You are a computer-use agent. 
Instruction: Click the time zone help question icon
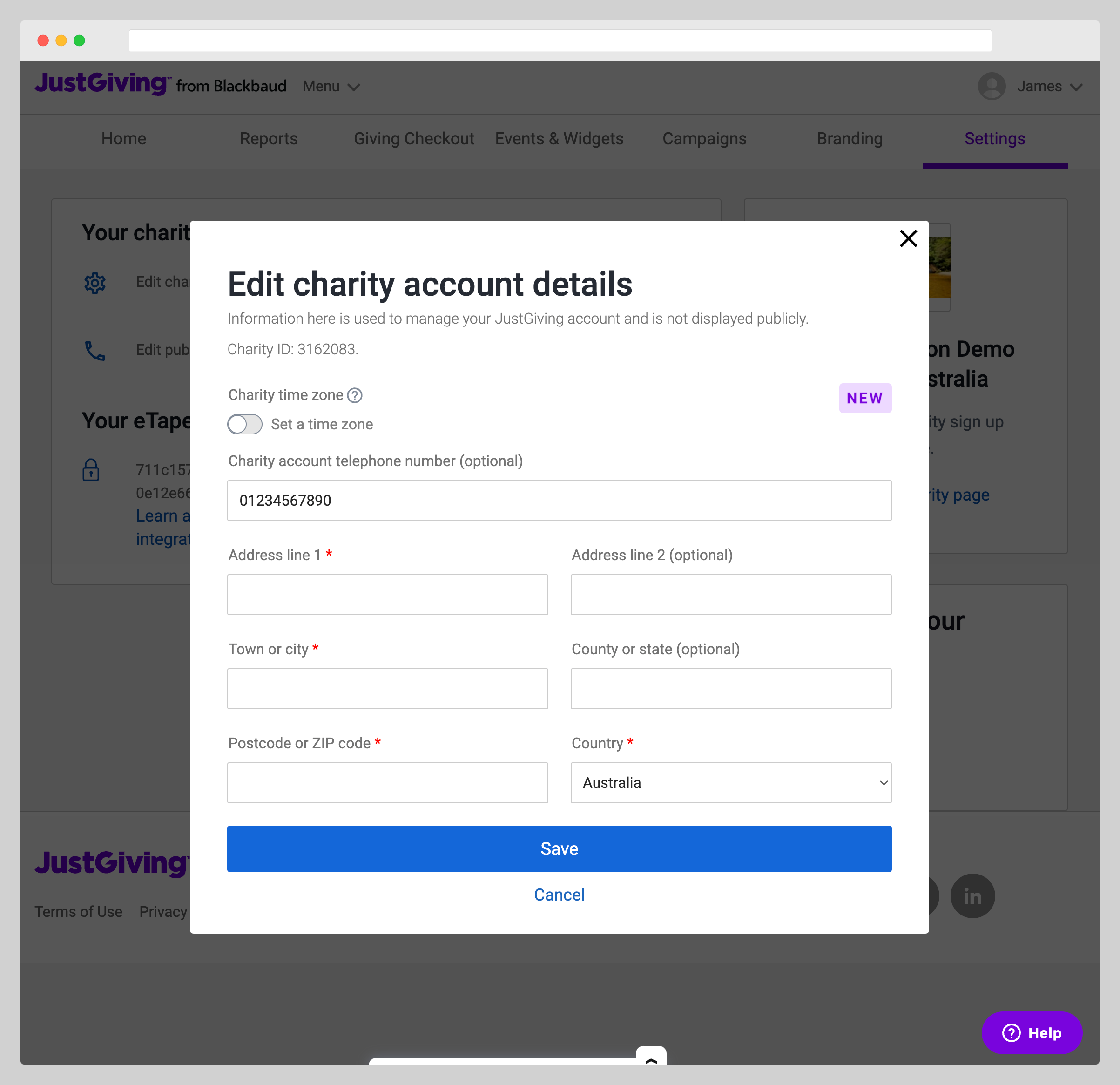[x=355, y=395]
